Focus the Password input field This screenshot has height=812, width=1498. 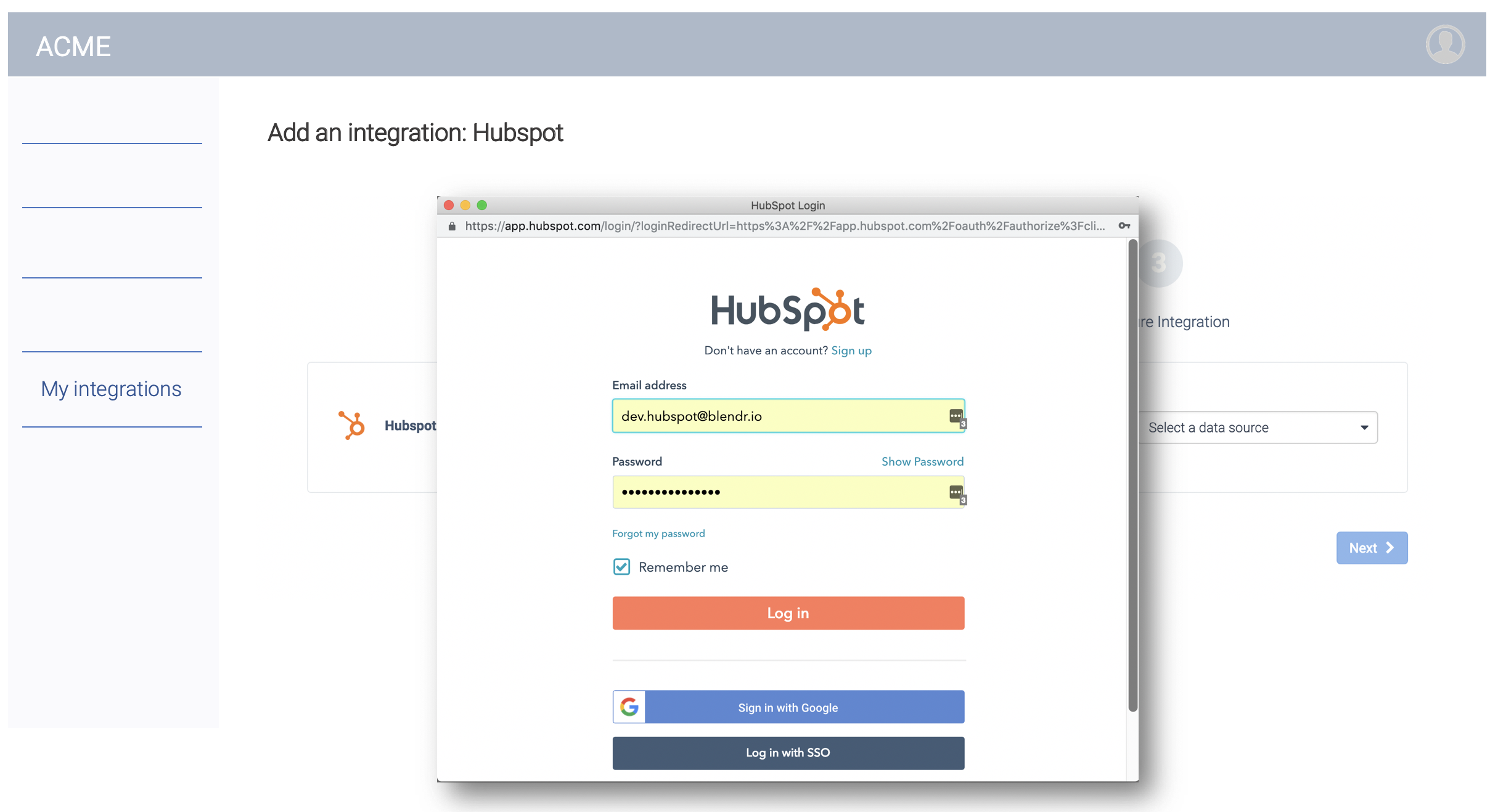point(788,492)
